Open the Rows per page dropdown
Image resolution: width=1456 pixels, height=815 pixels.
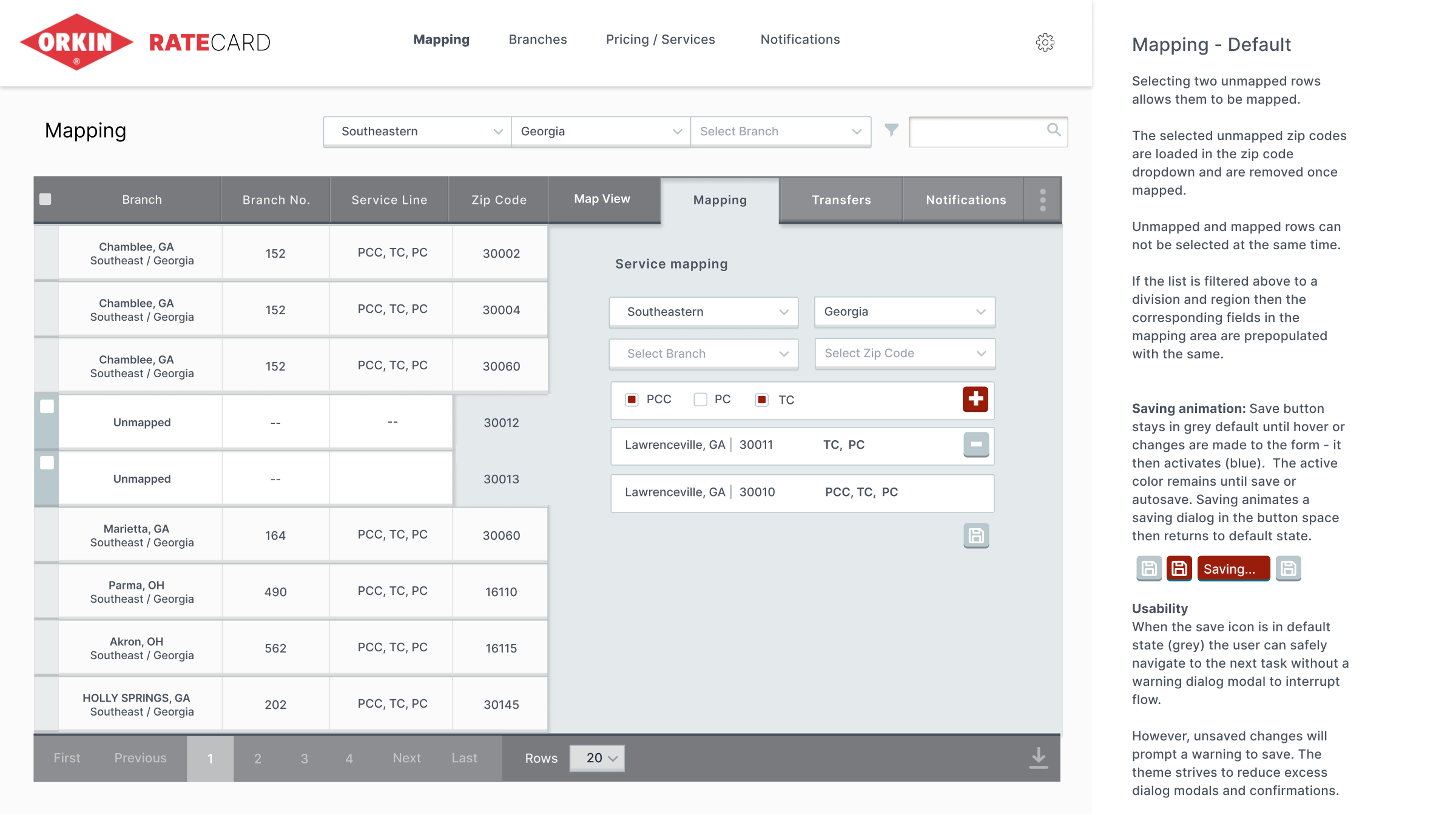[x=597, y=758]
